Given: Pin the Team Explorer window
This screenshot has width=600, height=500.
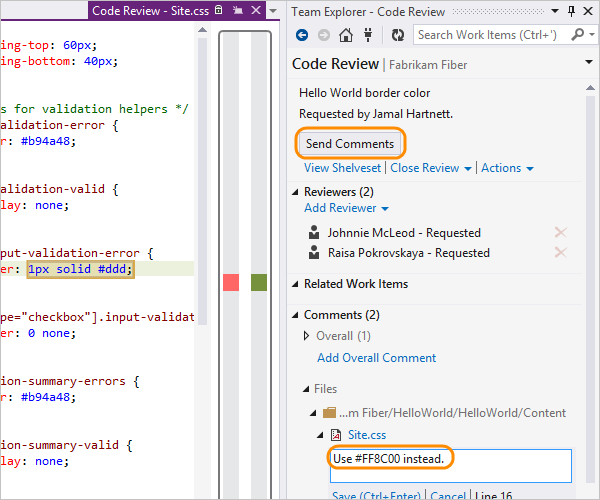Looking at the screenshot, I should coord(571,11).
